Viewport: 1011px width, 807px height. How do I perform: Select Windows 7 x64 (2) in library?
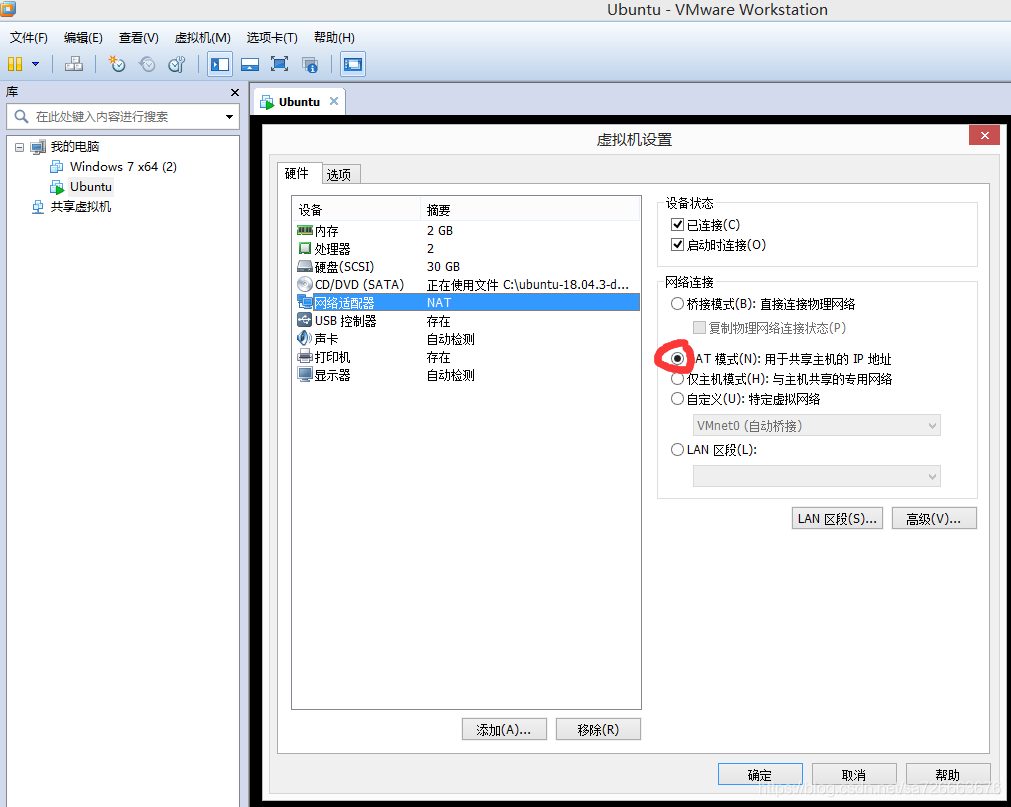tap(123, 166)
